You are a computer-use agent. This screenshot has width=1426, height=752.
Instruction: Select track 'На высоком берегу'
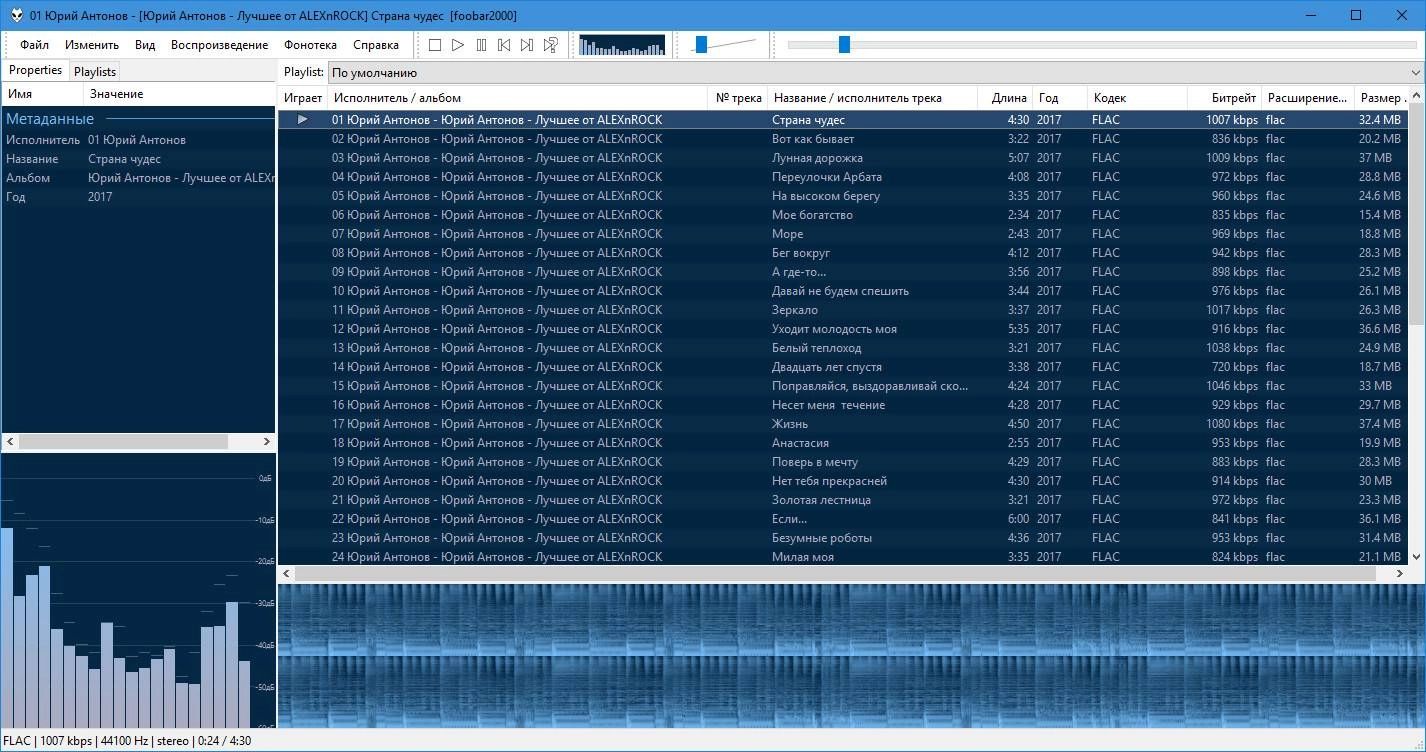(843, 196)
